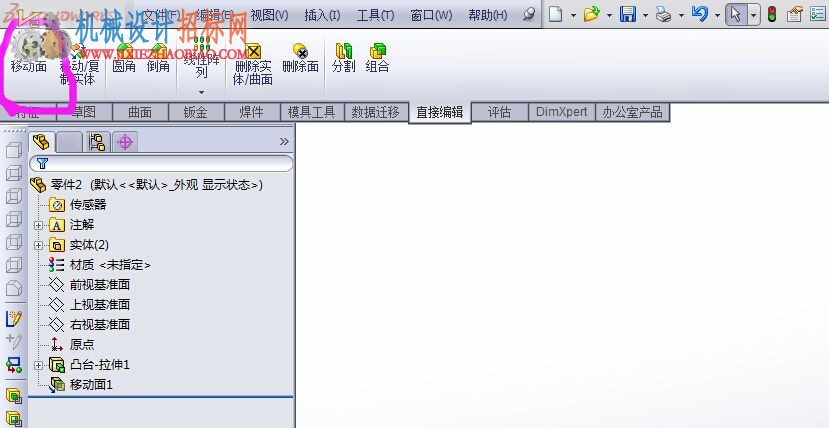Open the DimXpertManager crosshair tab icon

click(x=125, y=142)
